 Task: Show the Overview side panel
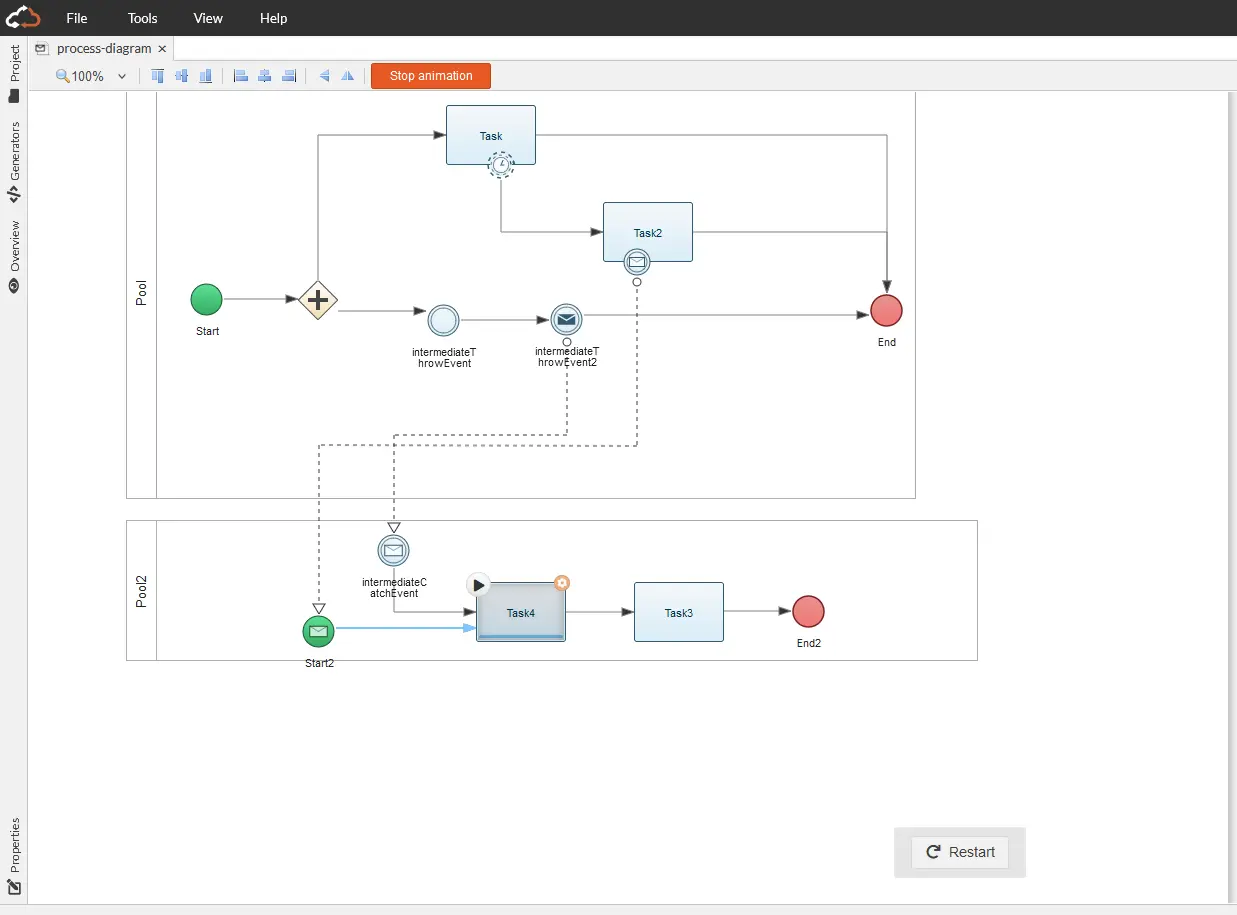[x=14, y=256]
